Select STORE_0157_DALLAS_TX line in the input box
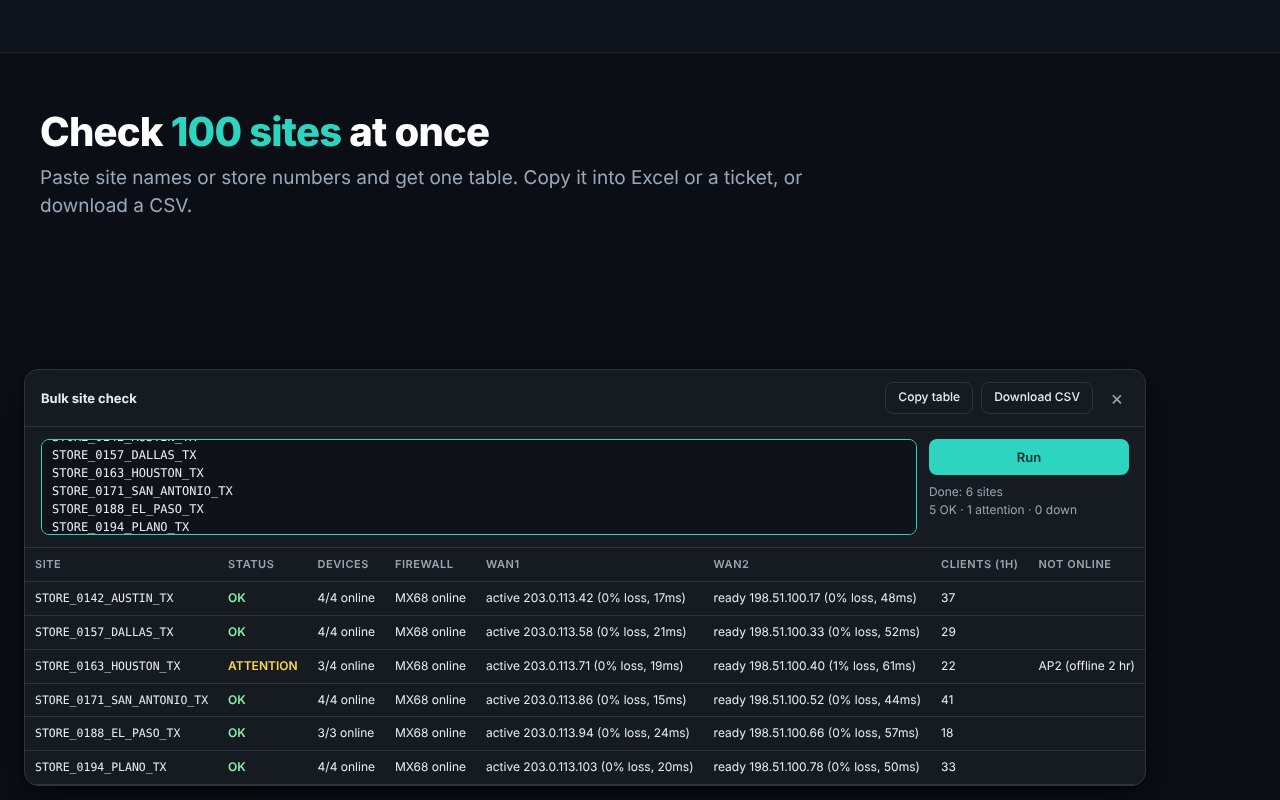Screen dimensions: 1280x800 [x=124, y=455]
